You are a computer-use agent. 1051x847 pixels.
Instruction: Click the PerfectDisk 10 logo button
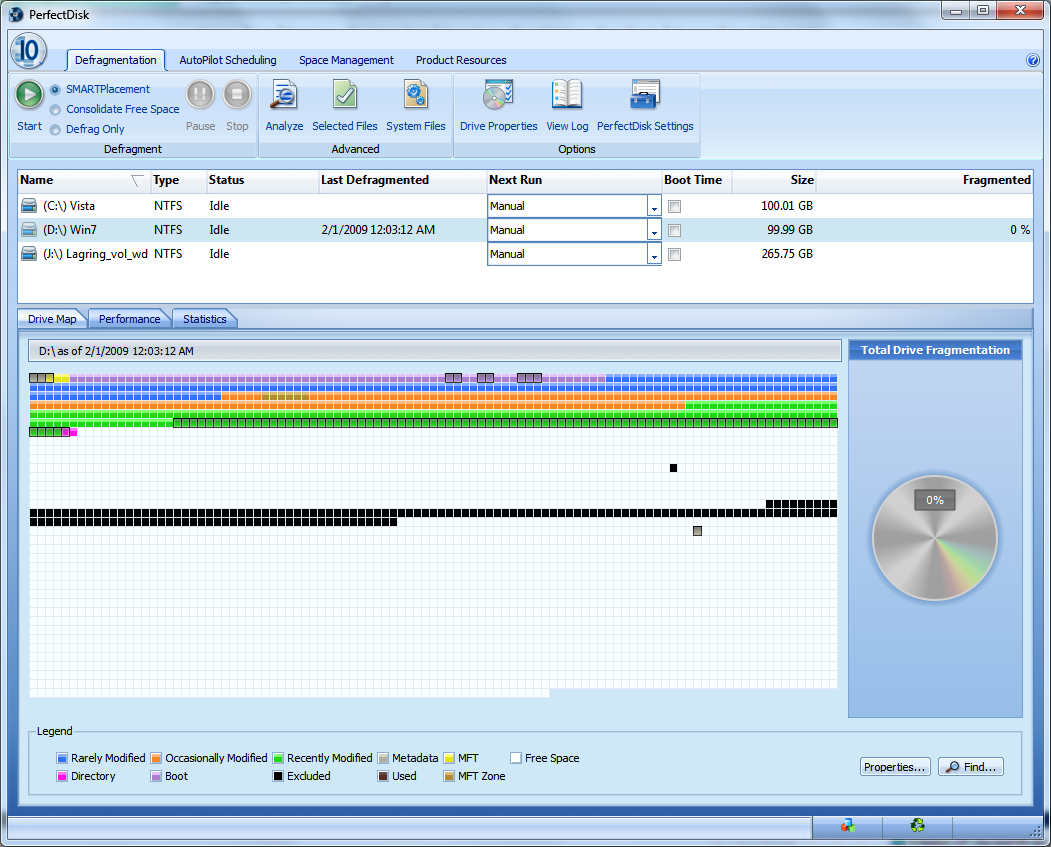28,50
